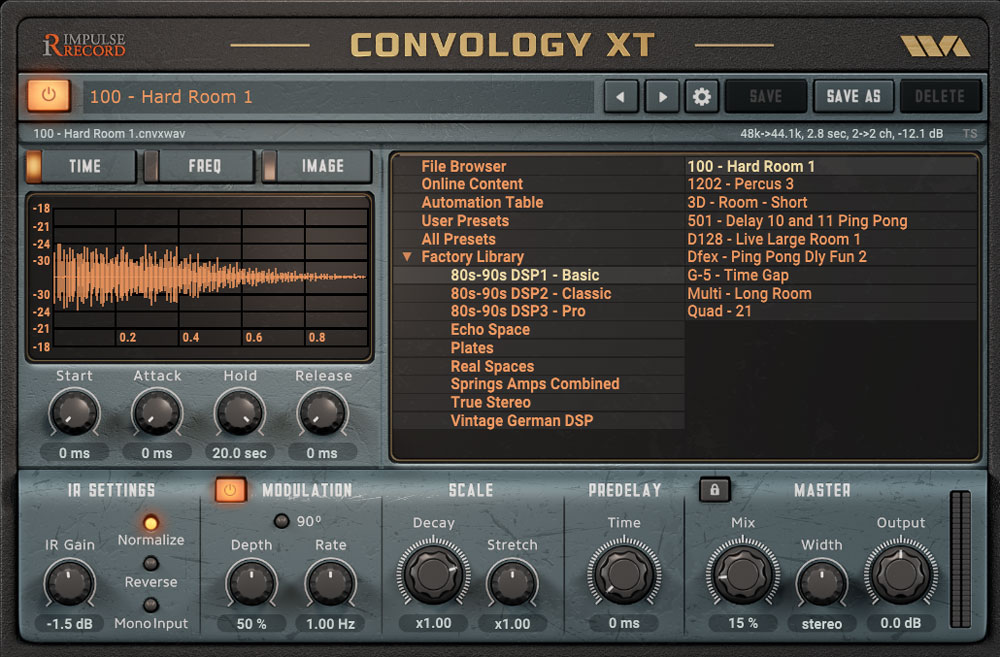Load the previous preset with left arrow

pyautogui.click(x=621, y=96)
